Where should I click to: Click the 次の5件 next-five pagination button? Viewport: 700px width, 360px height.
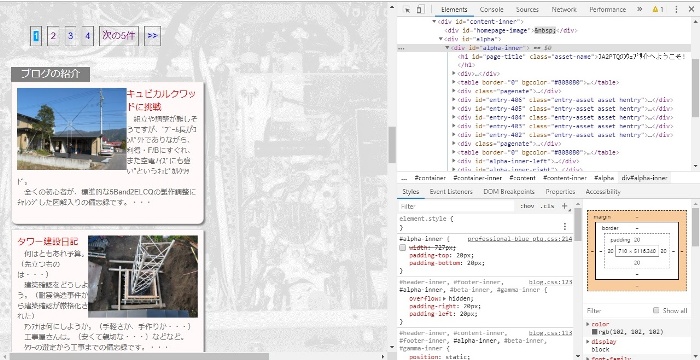(x=118, y=36)
